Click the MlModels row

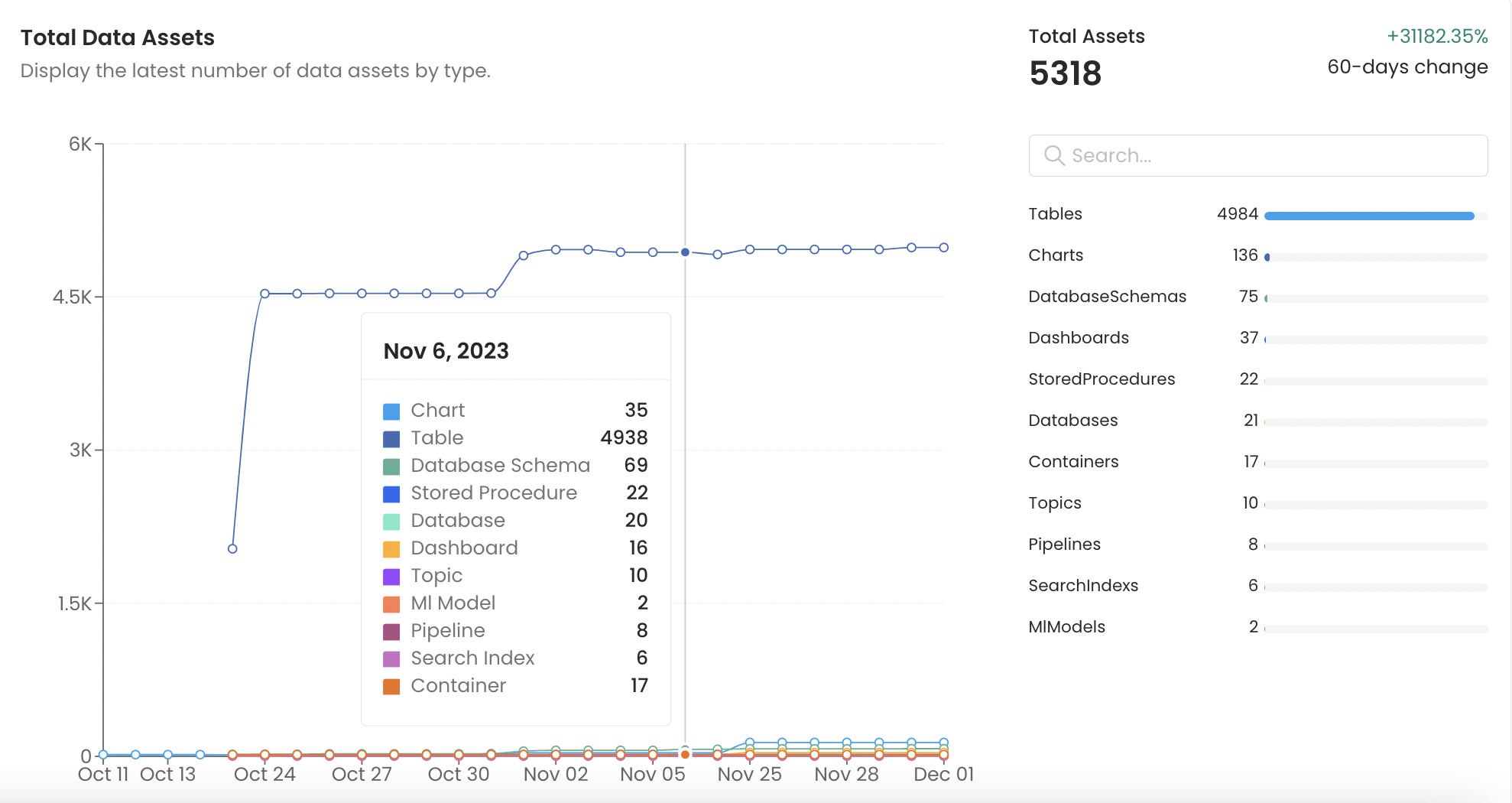click(x=1066, y=627)
